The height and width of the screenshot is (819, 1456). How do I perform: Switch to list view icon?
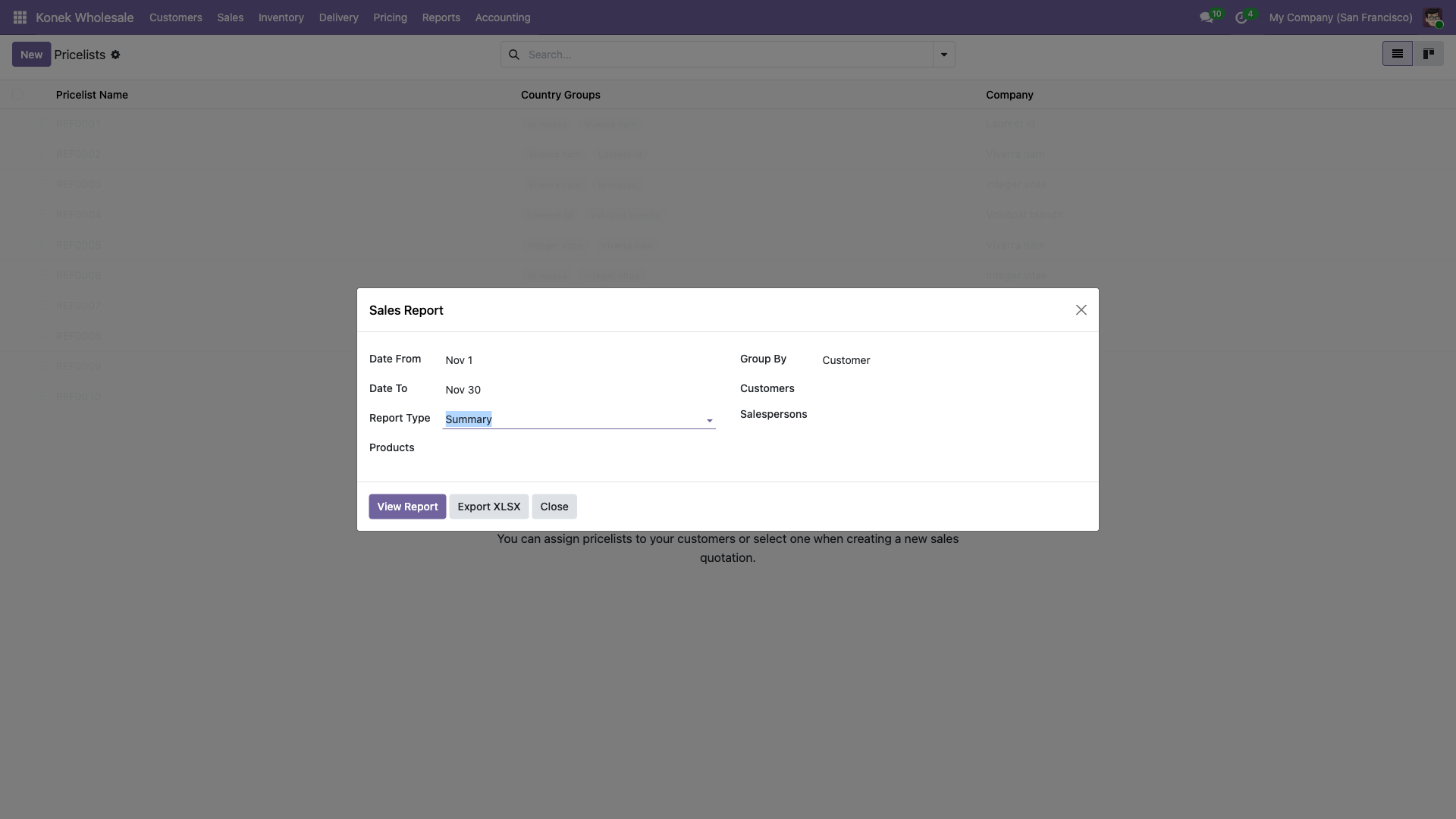click(1397, 54)
